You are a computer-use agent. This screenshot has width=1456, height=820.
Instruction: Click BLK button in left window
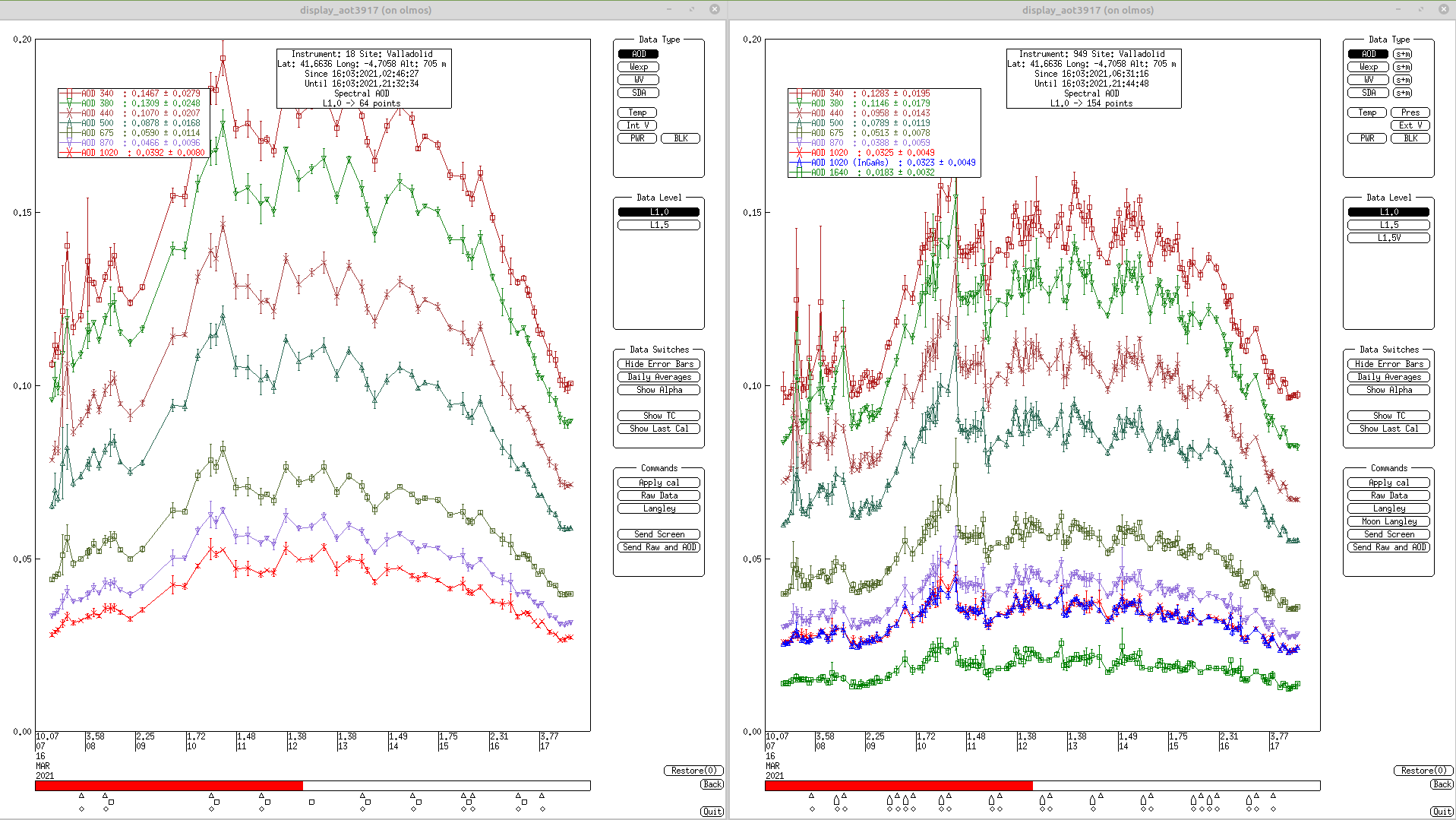coord(681,138)
